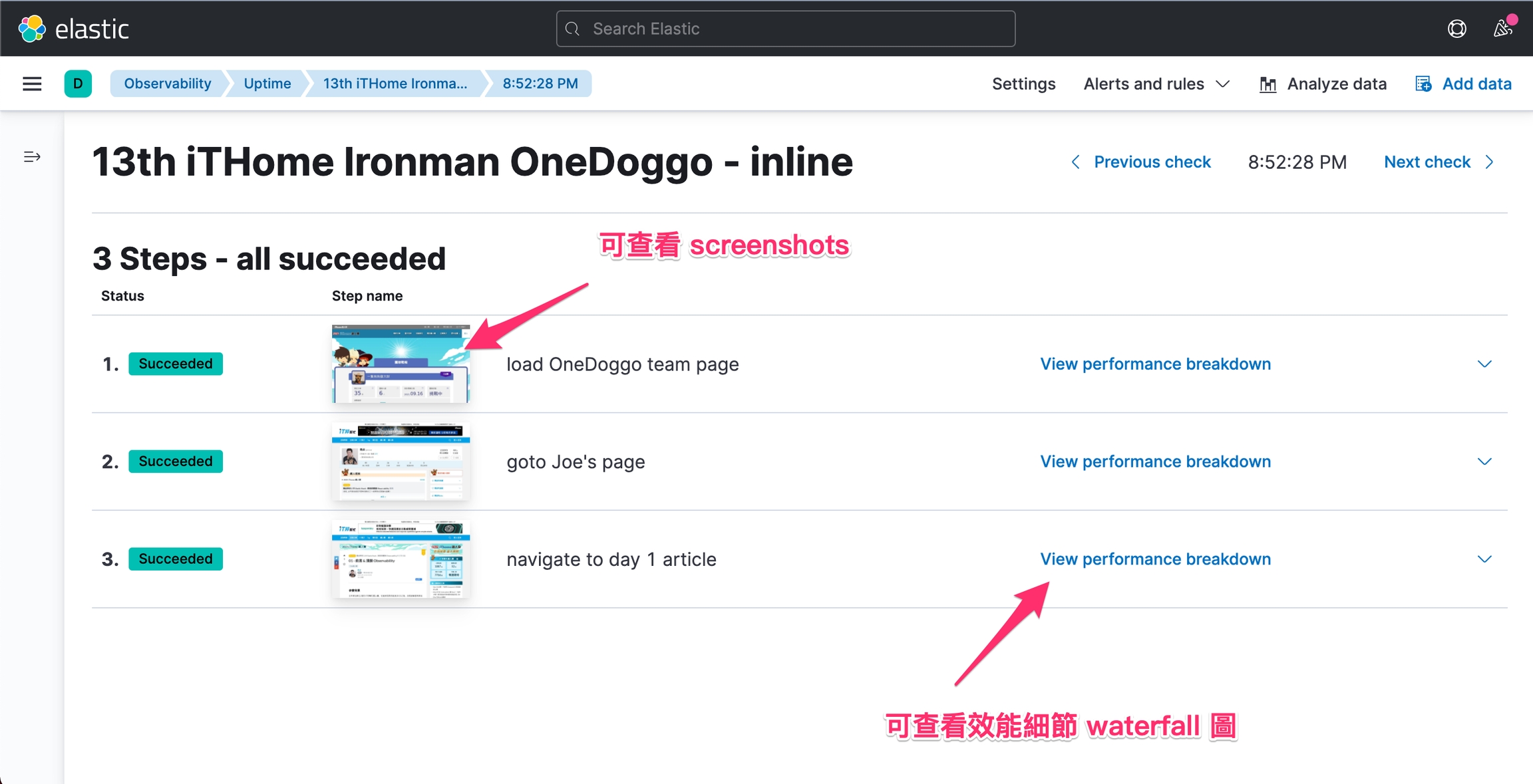
Task: Click the Step name column header
Action: tap(367, 296)
